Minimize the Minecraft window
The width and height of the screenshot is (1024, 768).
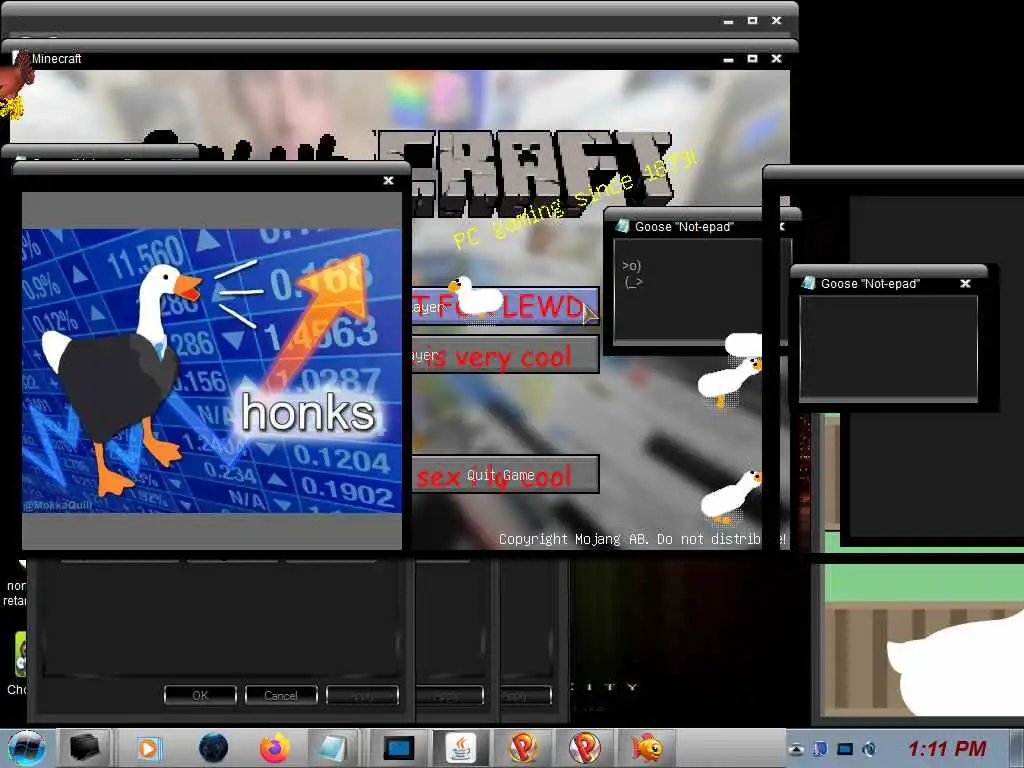click(729, 59)
